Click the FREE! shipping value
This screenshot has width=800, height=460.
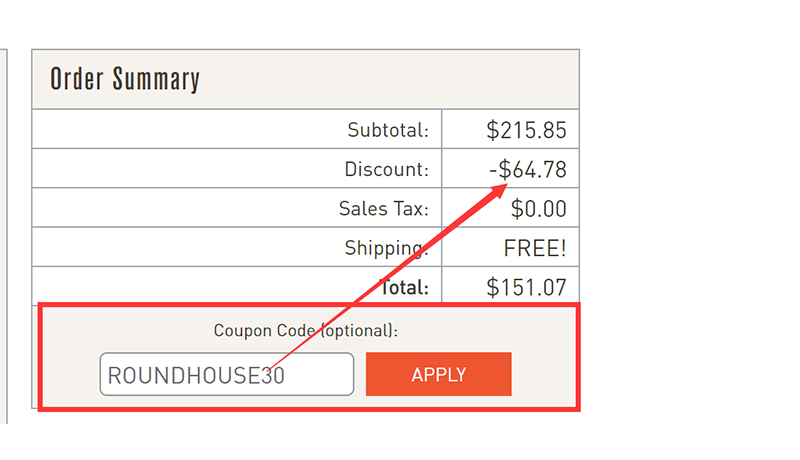pyautogui.click(x=535, y=248)
